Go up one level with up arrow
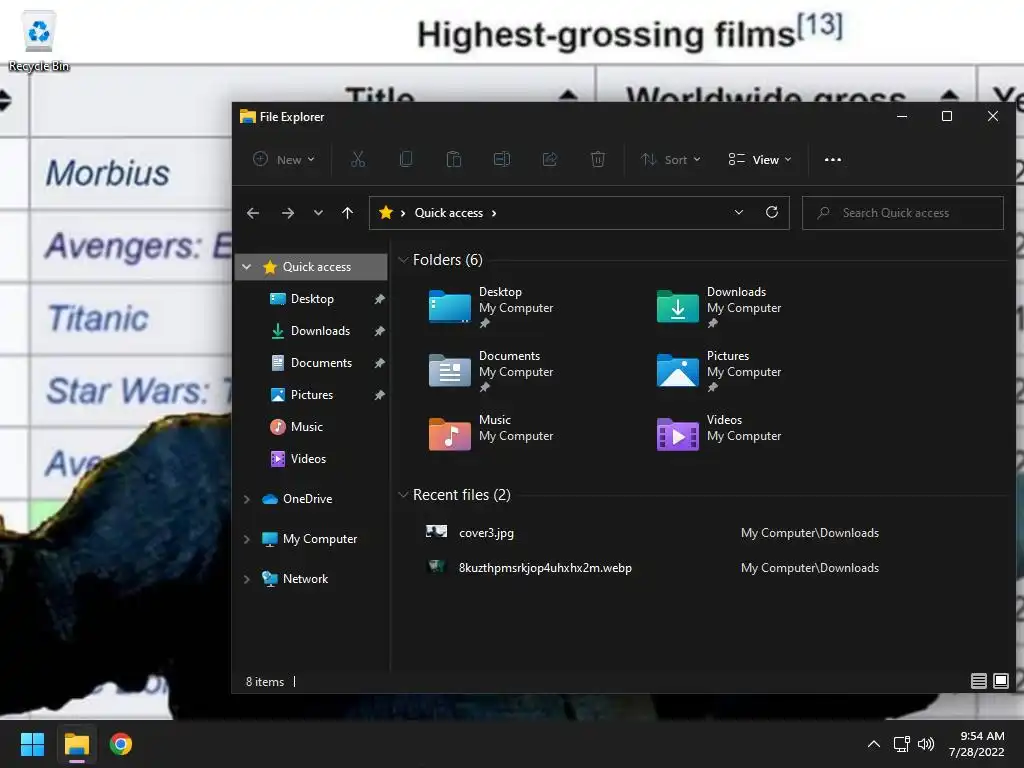 click(x=347, y=213)
